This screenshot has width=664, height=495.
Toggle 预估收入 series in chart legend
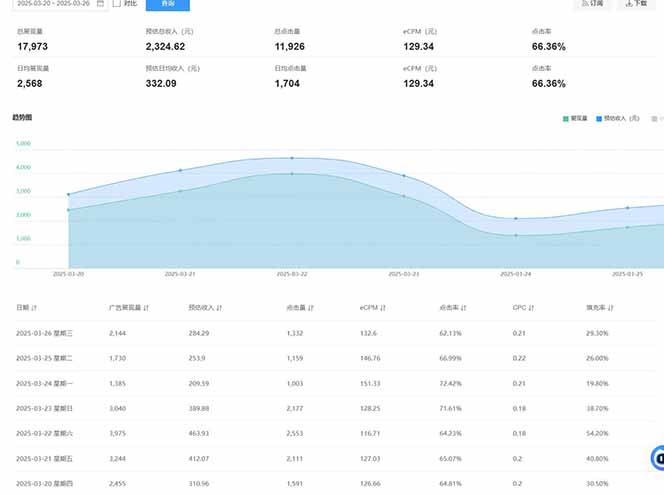click(614, 118)
